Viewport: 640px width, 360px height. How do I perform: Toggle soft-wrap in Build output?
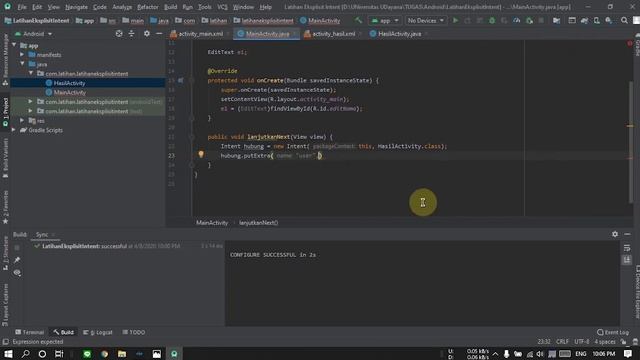627,248
